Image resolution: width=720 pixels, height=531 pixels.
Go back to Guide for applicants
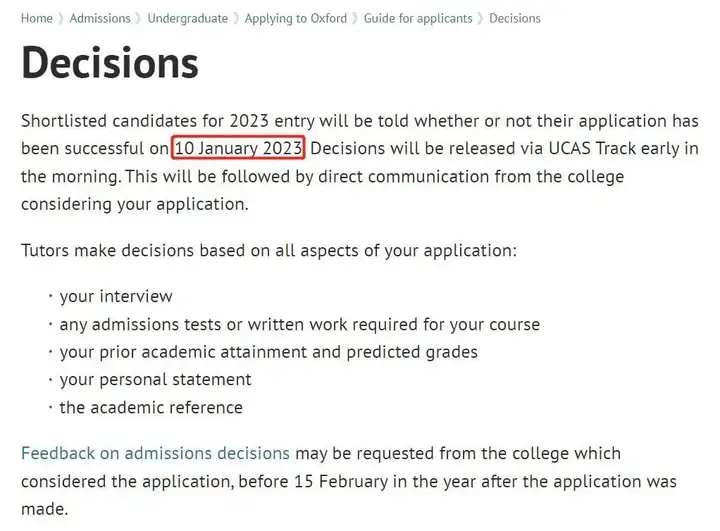418,18
